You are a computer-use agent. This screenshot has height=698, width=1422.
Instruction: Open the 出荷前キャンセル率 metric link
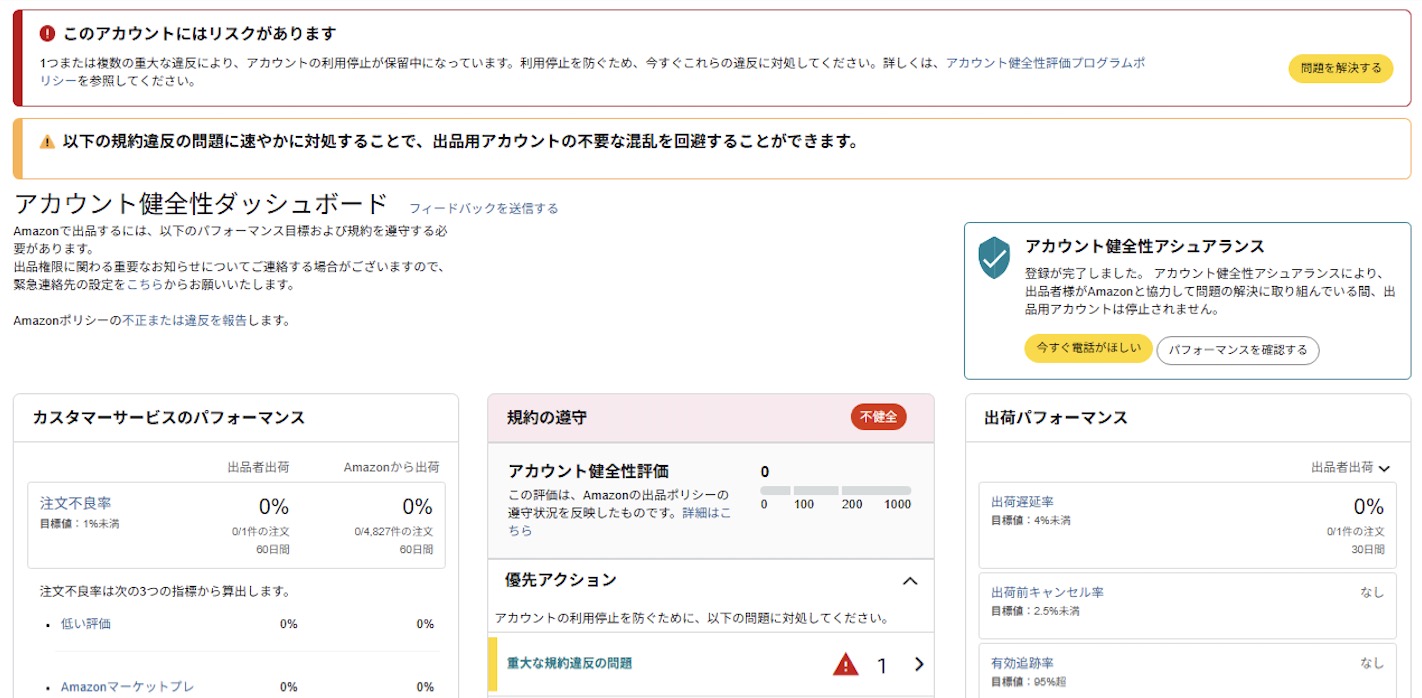point(1047,593)
